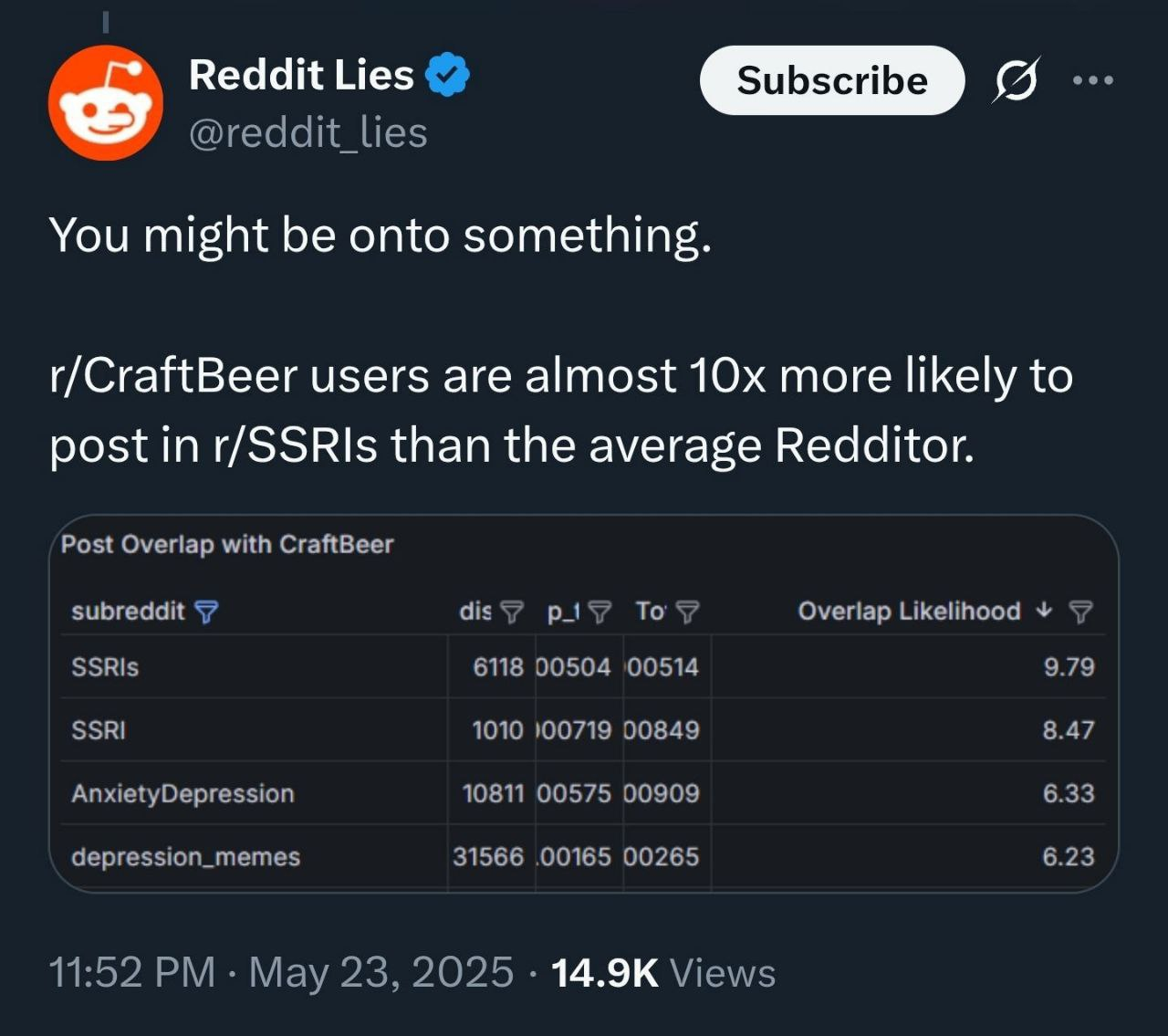Image resolution: width=1168 pixels, height=1036 pixels.
Task: Toggle Overlap Likelihood sort arrow
Action: [1046, 610]
